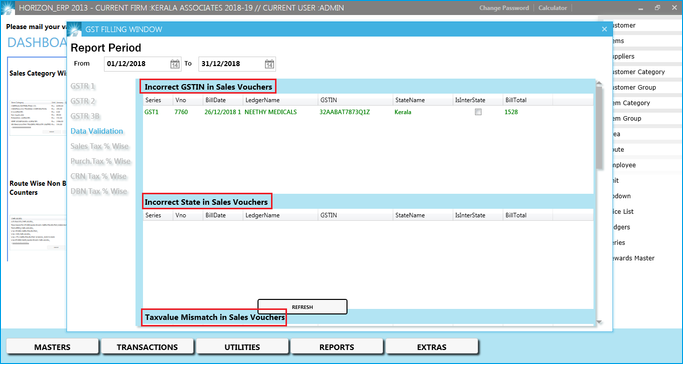Viewport: 683px width, 387px height.
Task: Open Purch.Tax % Wise report
Action: [101, 161]
